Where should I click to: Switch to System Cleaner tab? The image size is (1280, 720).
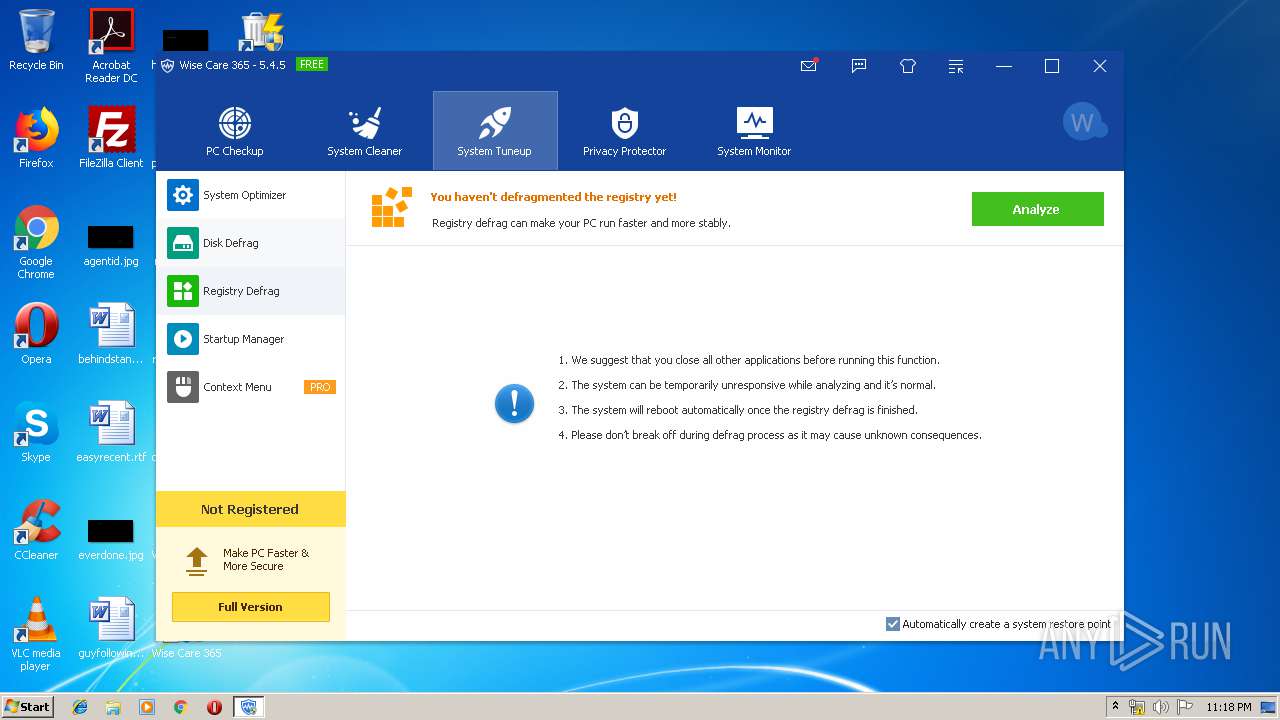click(364, 131)
